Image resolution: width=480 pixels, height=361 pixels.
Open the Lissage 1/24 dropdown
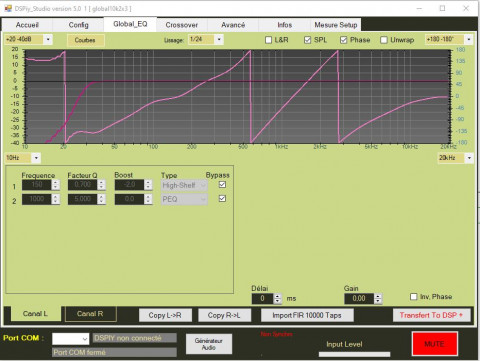pos(206,40)
